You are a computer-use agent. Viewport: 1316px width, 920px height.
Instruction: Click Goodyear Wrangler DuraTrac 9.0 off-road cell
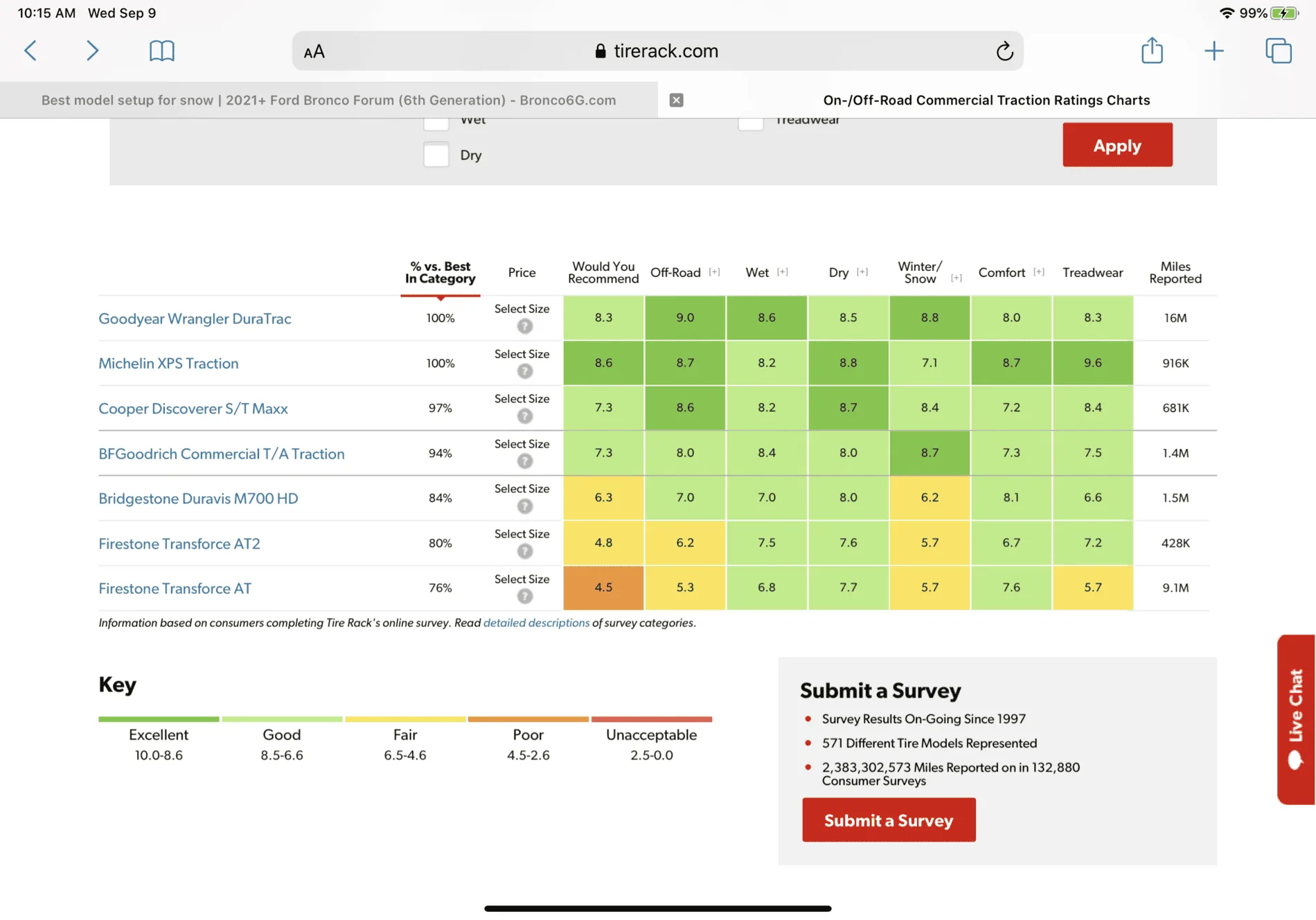point(685,318)
